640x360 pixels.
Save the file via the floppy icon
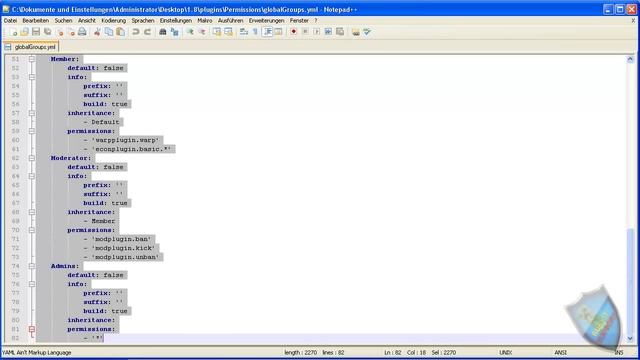point(36,32)
